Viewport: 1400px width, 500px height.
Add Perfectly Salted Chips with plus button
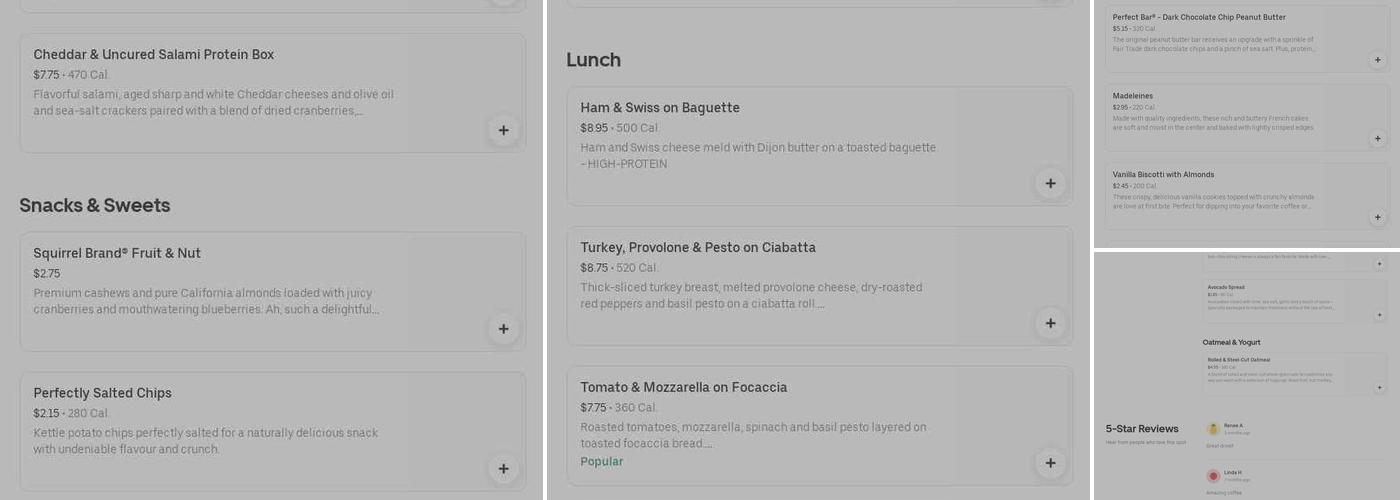503,468
